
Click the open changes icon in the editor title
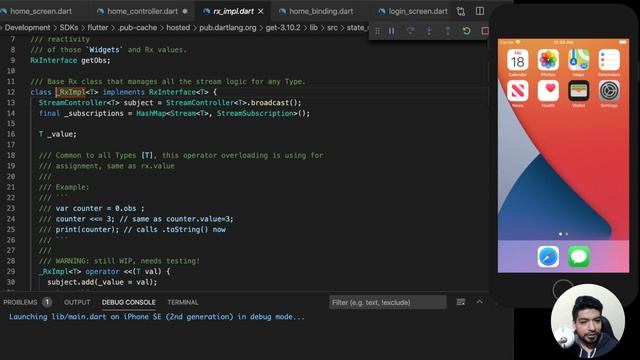(x=461, y=11)
